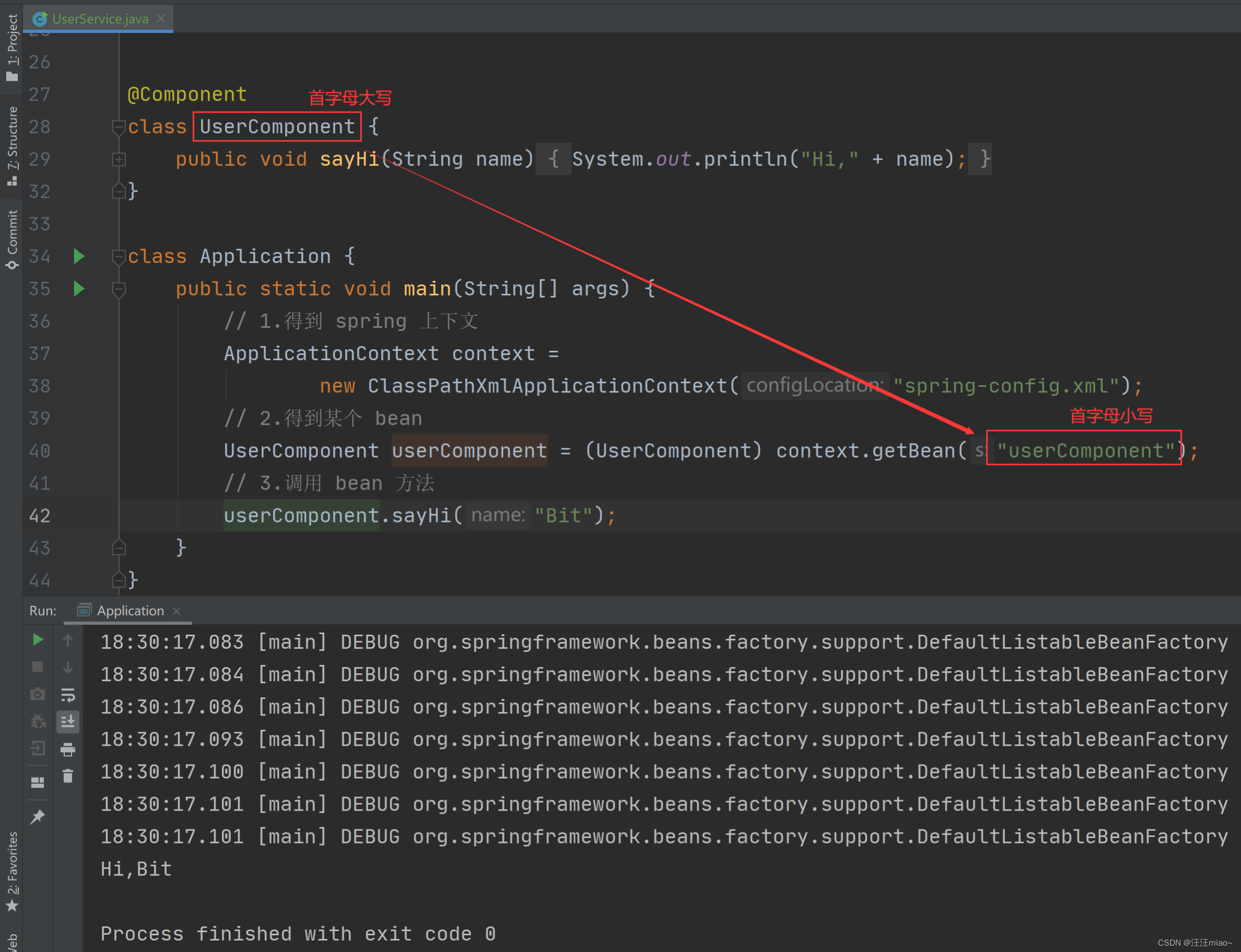The width and height of the screenshot is (1241, 952).
Task: Toggle Scroll to End in console
Action: pos(68,721)
